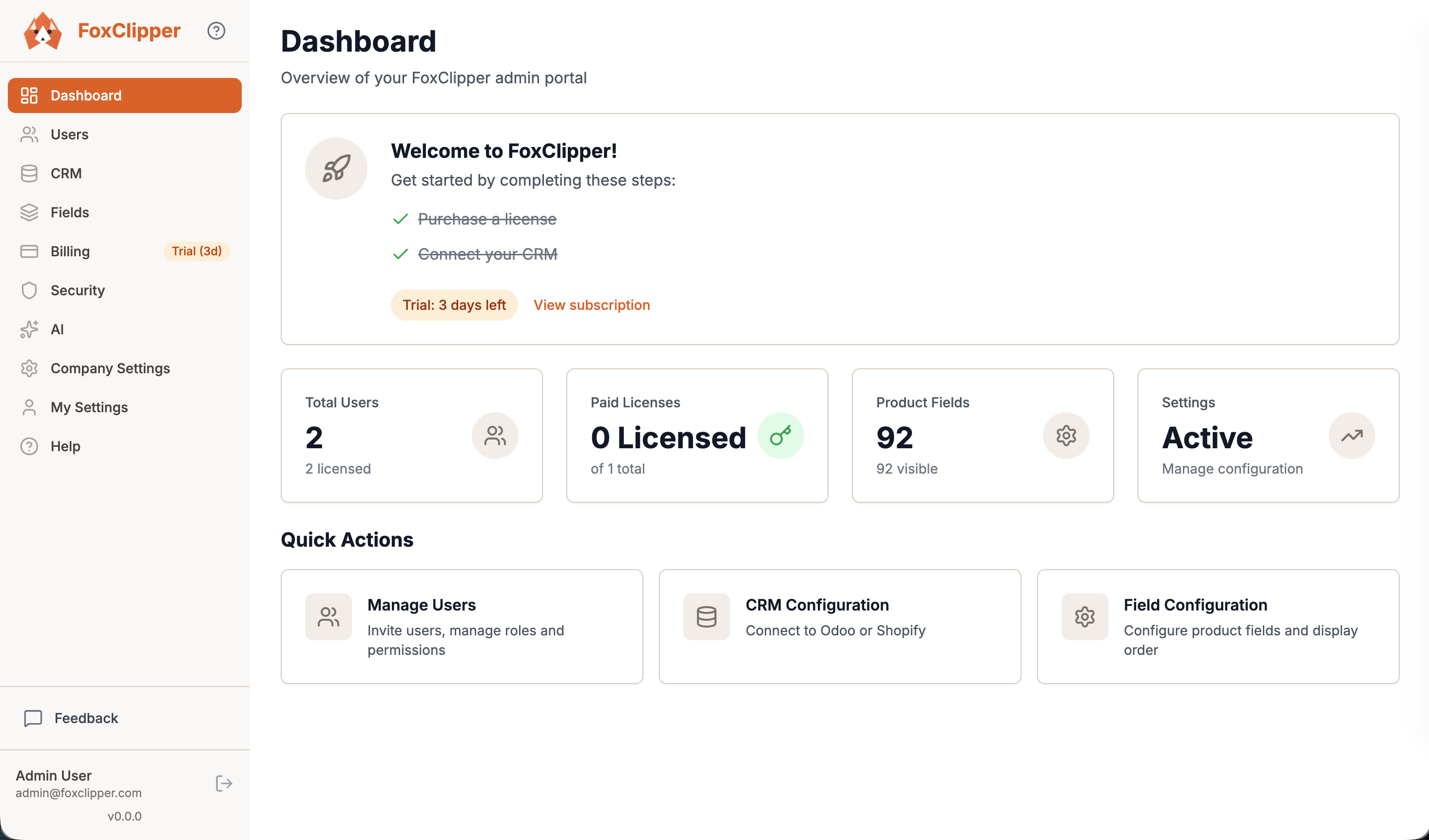Click the FoxClipper fox logo
This screenshot has height=840, width=1429.
42,31
